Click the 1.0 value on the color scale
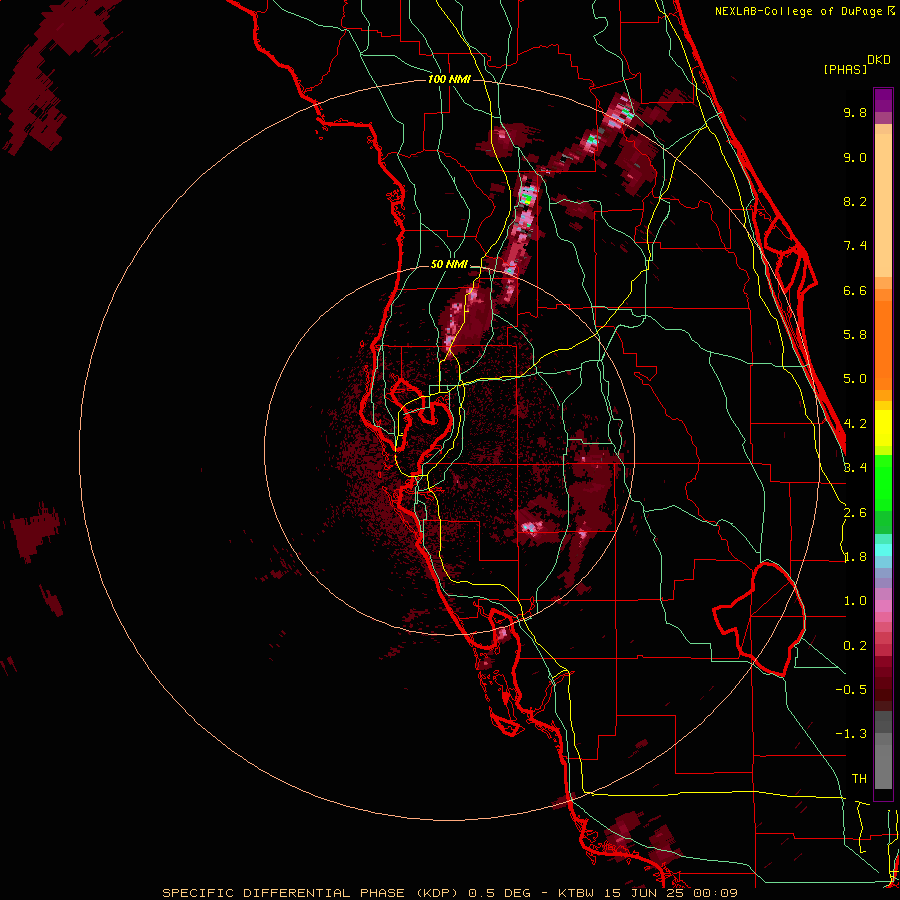900x900 pixels. point(855,601)
